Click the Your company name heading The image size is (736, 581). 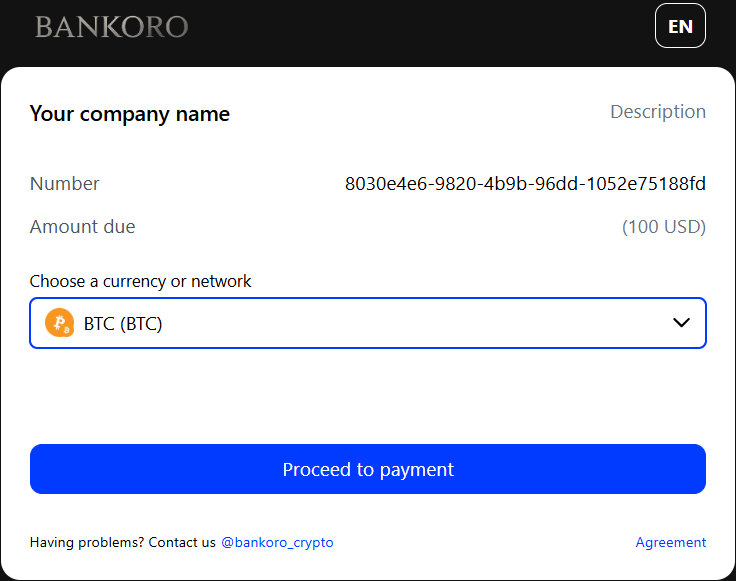click(x=130, y=114)
